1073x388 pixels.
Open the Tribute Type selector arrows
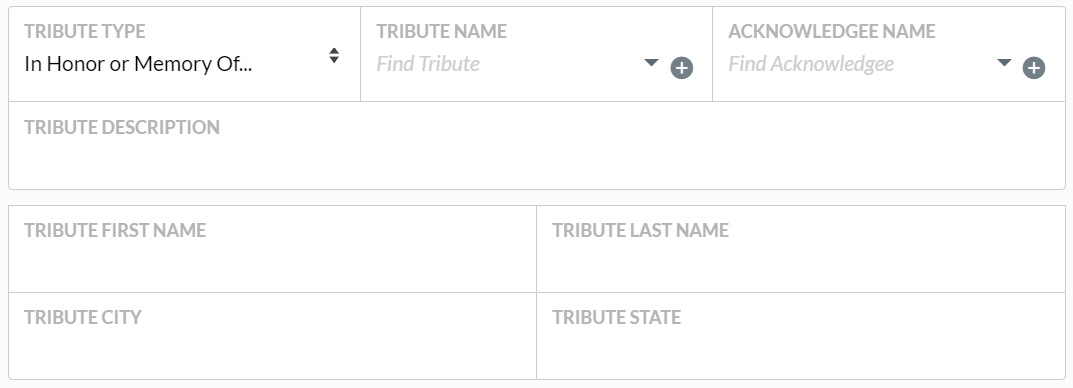334,55
